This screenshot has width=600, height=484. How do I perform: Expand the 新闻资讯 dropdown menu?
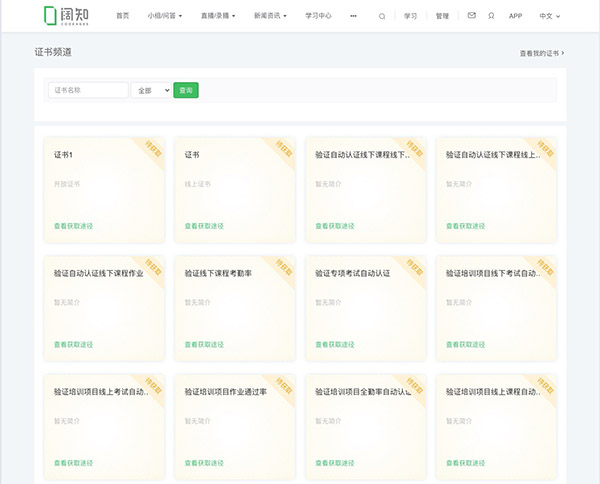270,16
